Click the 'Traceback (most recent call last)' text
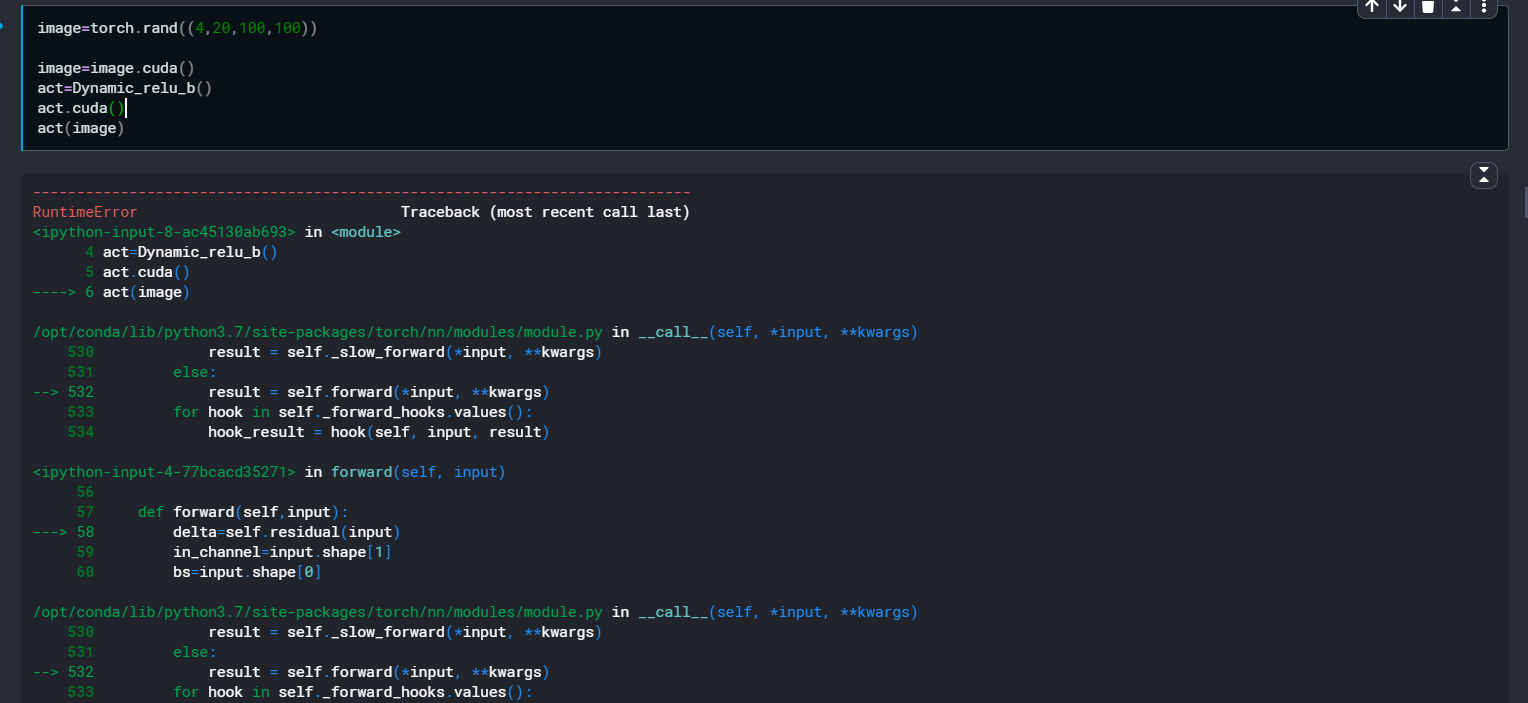Viewport: 1528px width, 703px height. 545,212
